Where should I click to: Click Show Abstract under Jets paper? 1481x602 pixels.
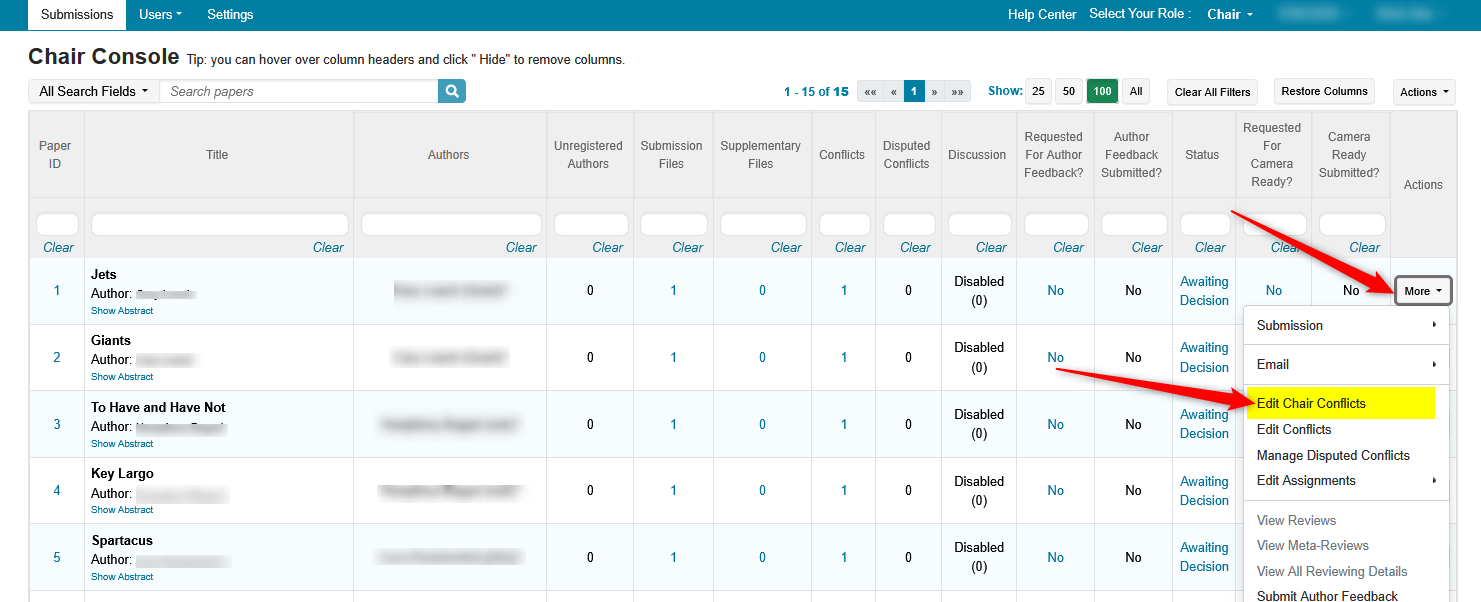click(x=122, y=311)
